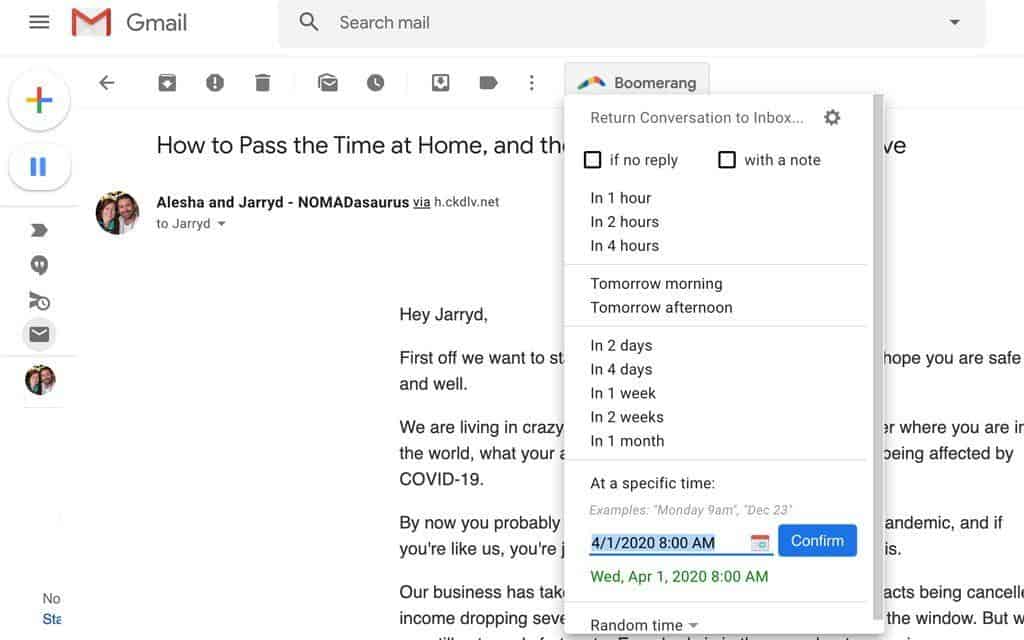Viewport: 1024px width, 640px height.
Task: Choose 'Tomorrow morning' as return time
Action: [656, 283]
